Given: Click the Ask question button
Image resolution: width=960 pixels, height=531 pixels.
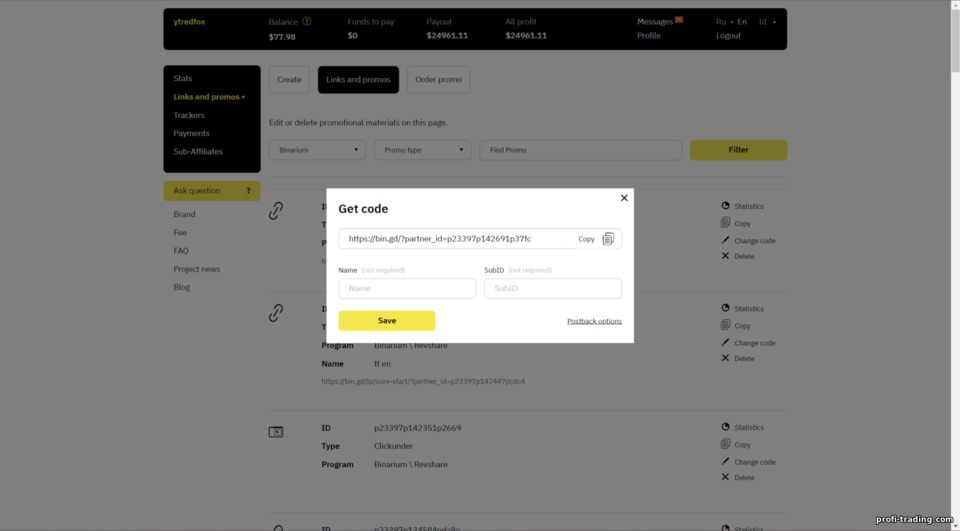Looking at the screenshot, I should pyautogui.click(x=212, y=190).
